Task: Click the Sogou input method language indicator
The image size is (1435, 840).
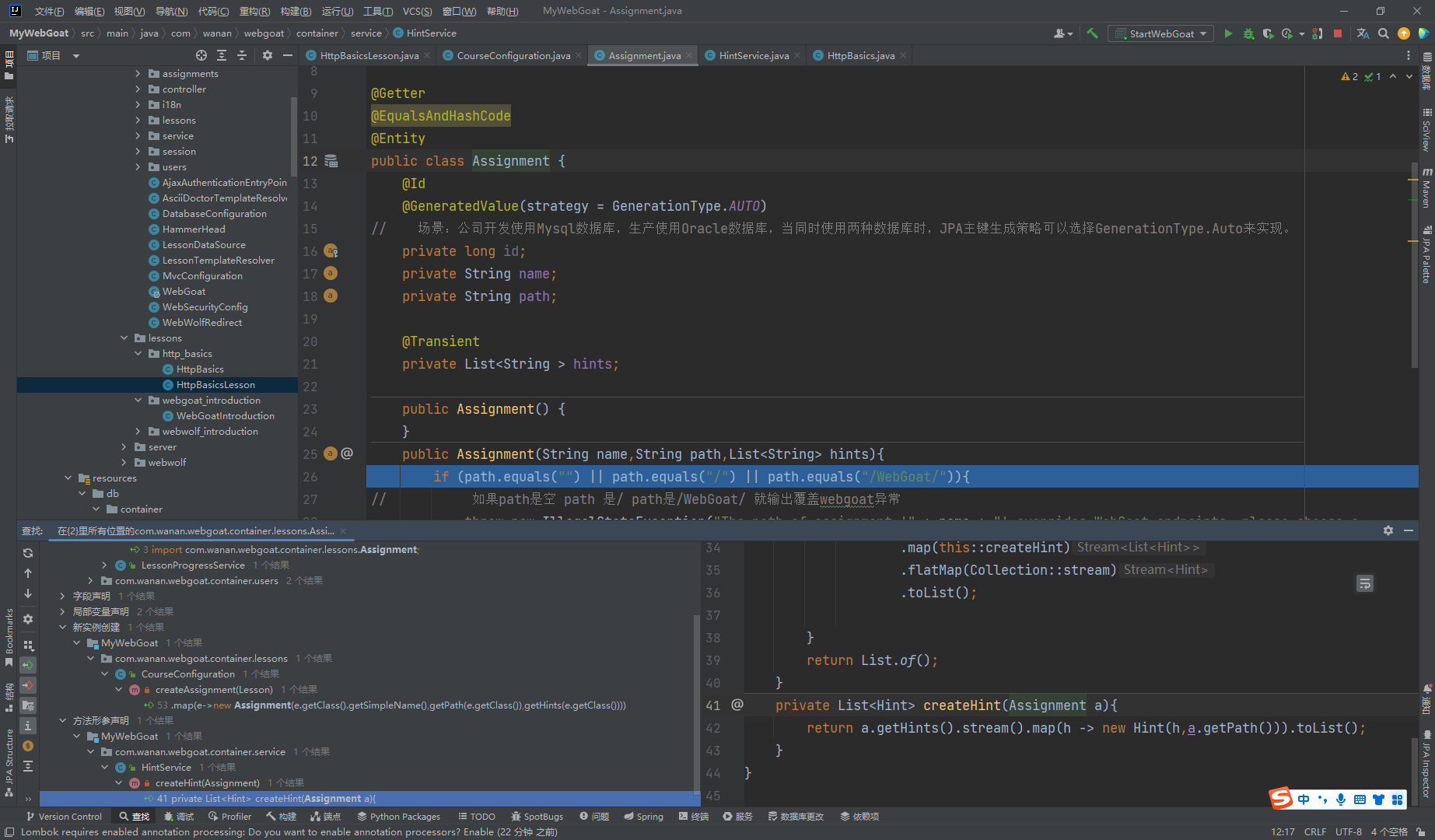Action: (1304, 800)
